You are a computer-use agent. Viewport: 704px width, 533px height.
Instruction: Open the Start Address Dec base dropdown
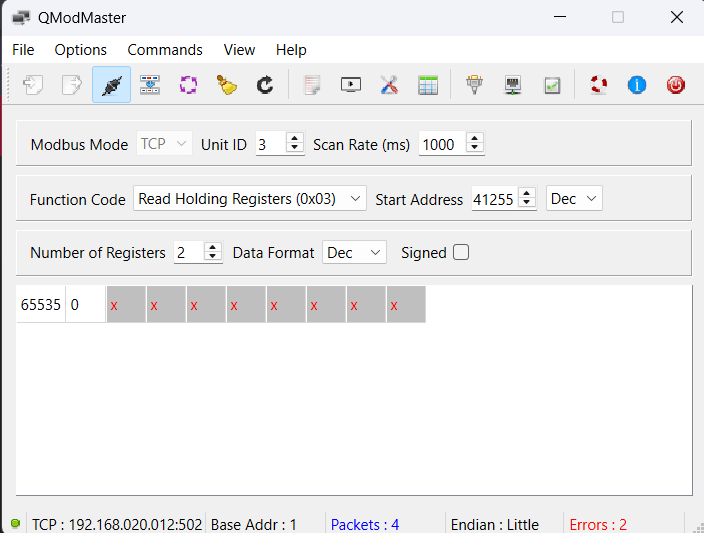click(574, 198)
